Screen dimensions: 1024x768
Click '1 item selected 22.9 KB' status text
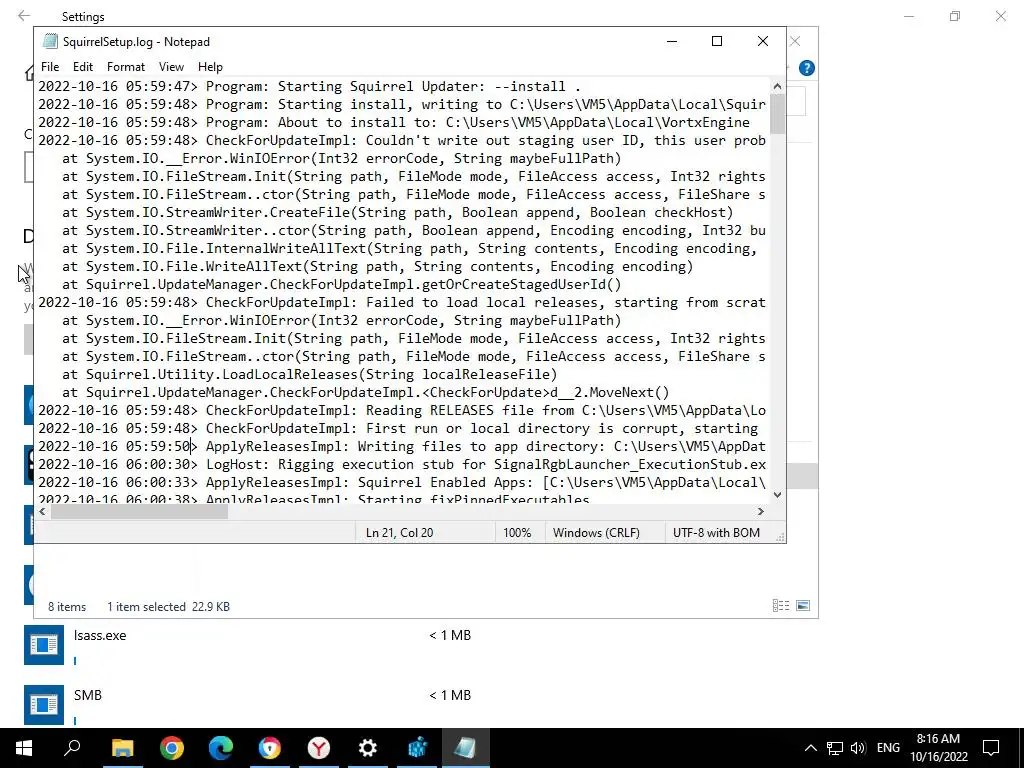coord(168,607)
